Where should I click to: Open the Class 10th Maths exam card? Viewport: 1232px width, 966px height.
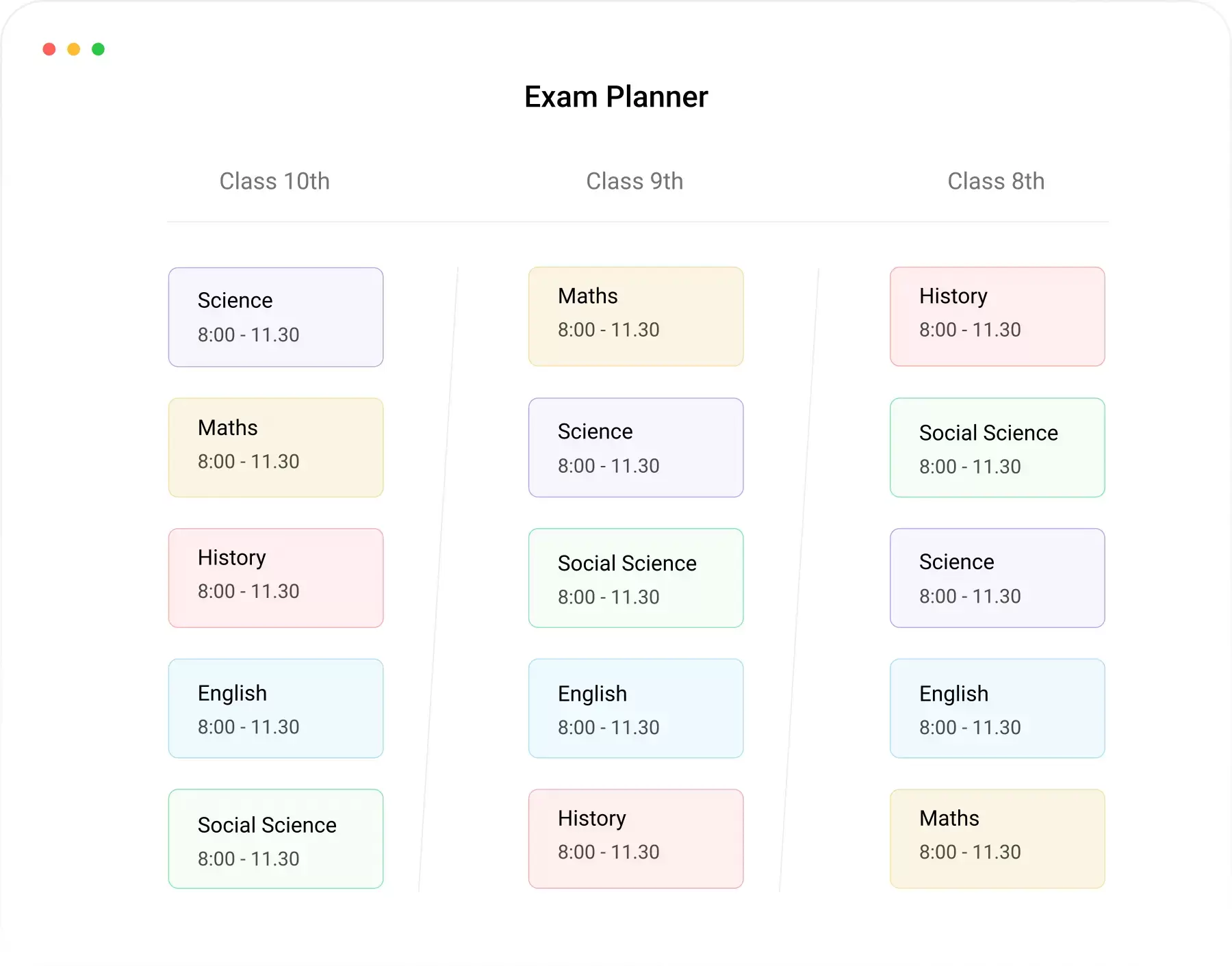[276, 447]
